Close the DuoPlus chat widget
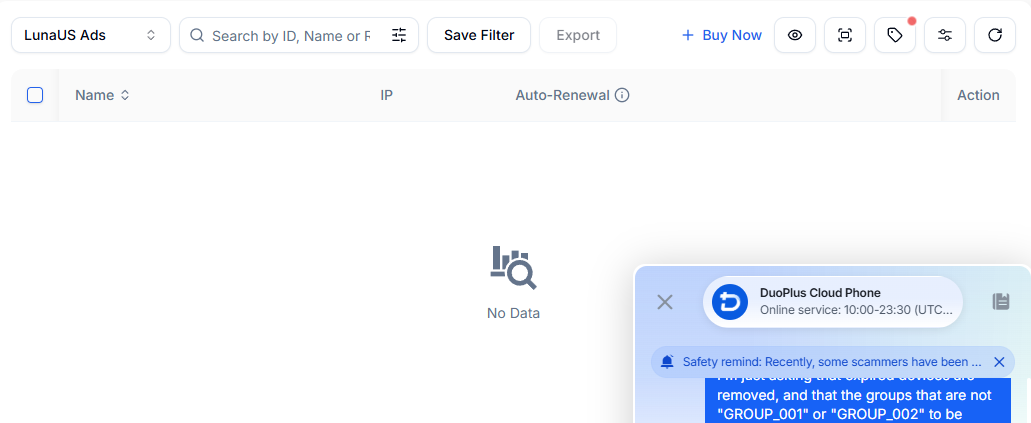 pyautogui.click(x=665, y=302)
